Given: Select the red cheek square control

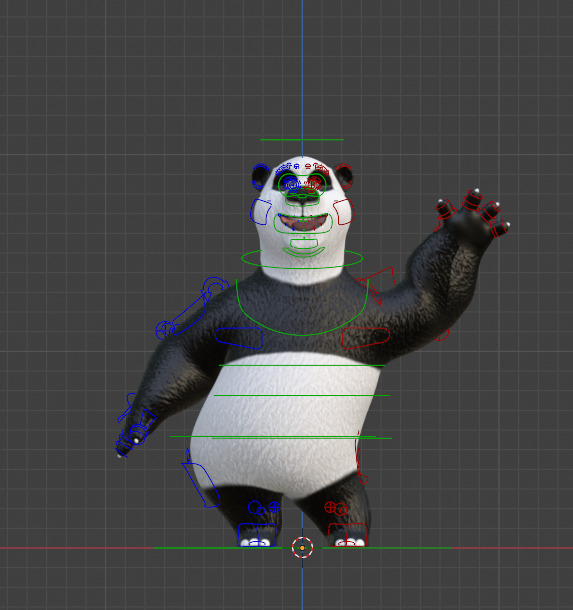Looking at the screenshot, I should [344, 212].
